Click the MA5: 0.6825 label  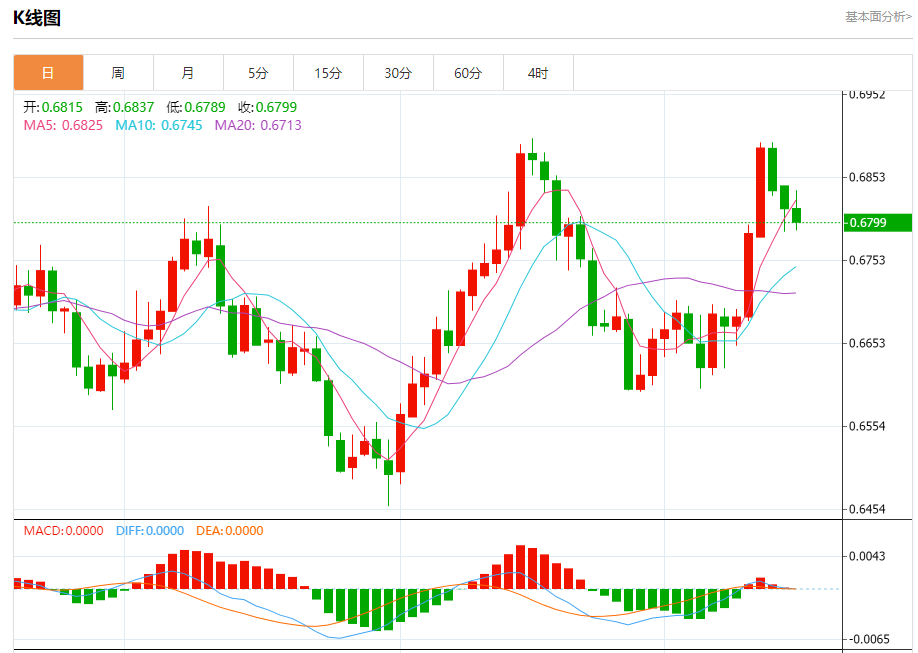click(x=63, y=125)
